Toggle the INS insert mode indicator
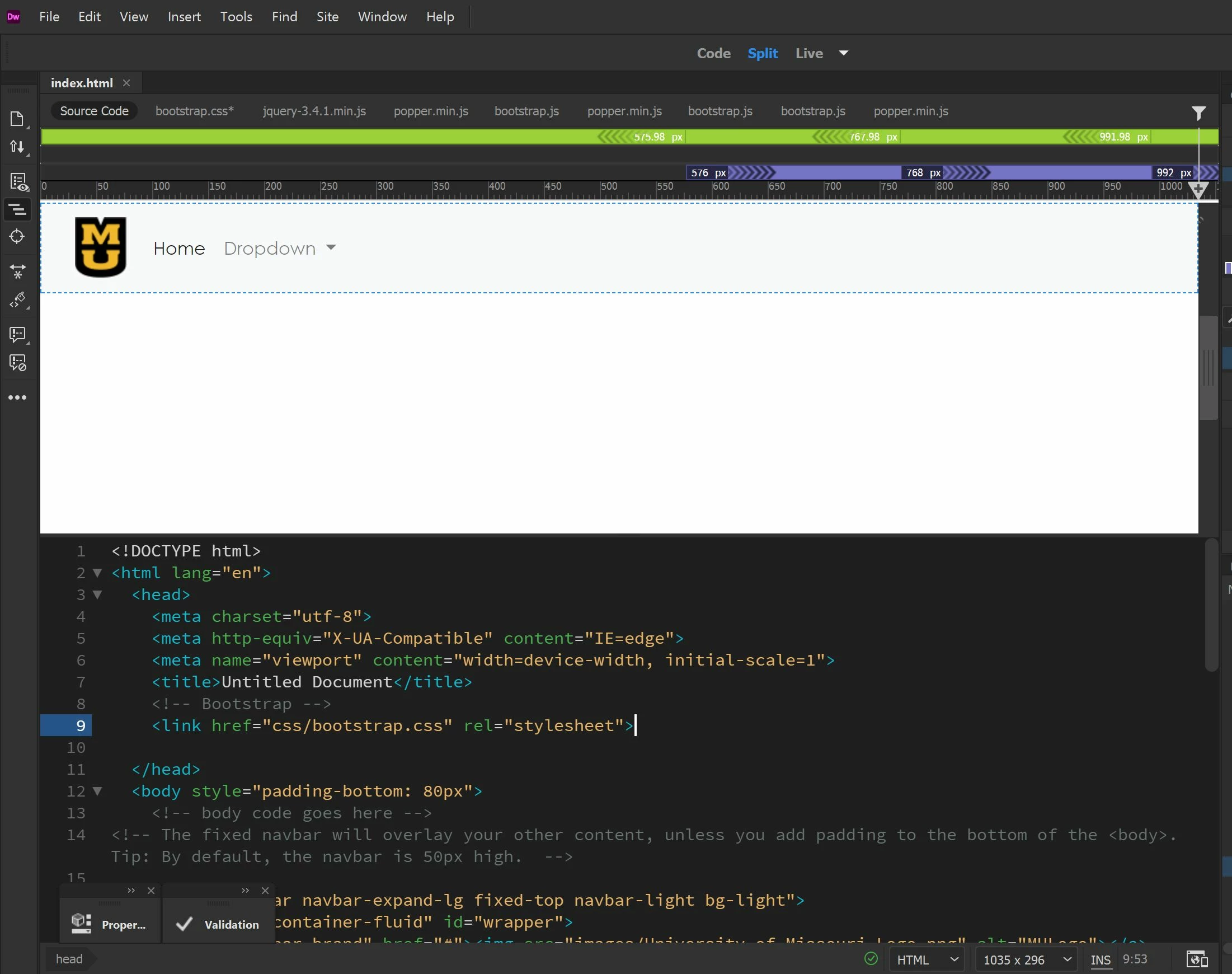The height and width of the screenshot is (974, 1232). coord(1100,960)
